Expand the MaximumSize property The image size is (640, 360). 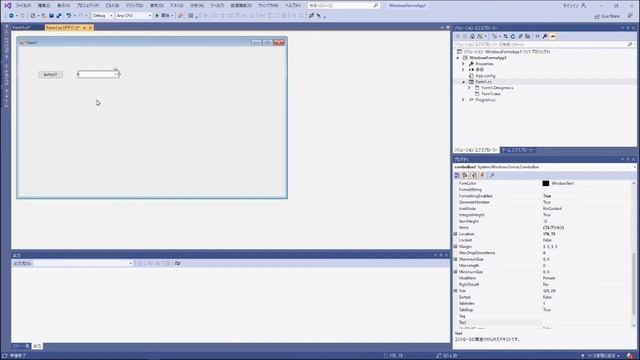(456, 259)
